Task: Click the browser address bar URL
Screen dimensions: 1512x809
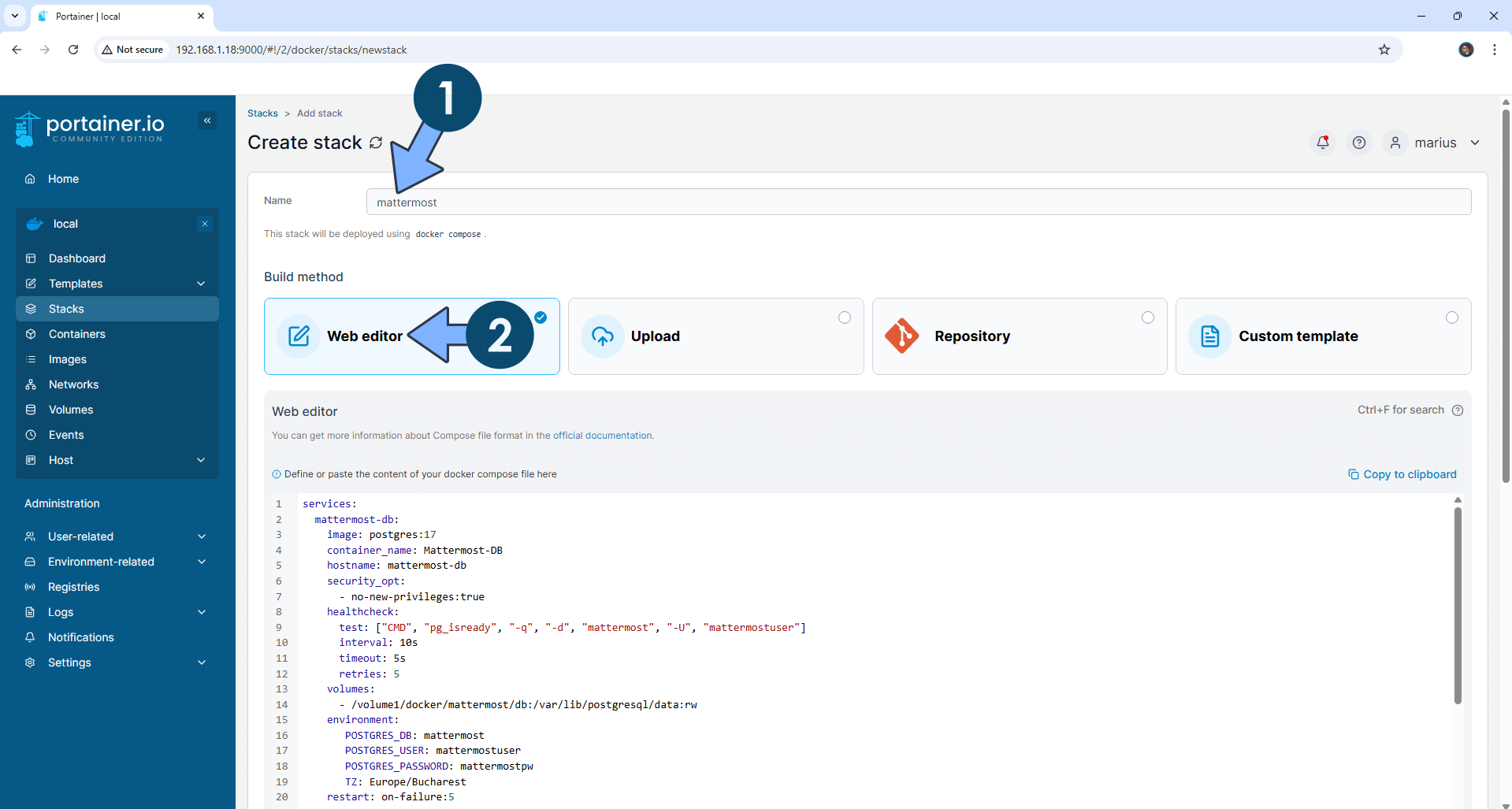Action: pos(292,50)
